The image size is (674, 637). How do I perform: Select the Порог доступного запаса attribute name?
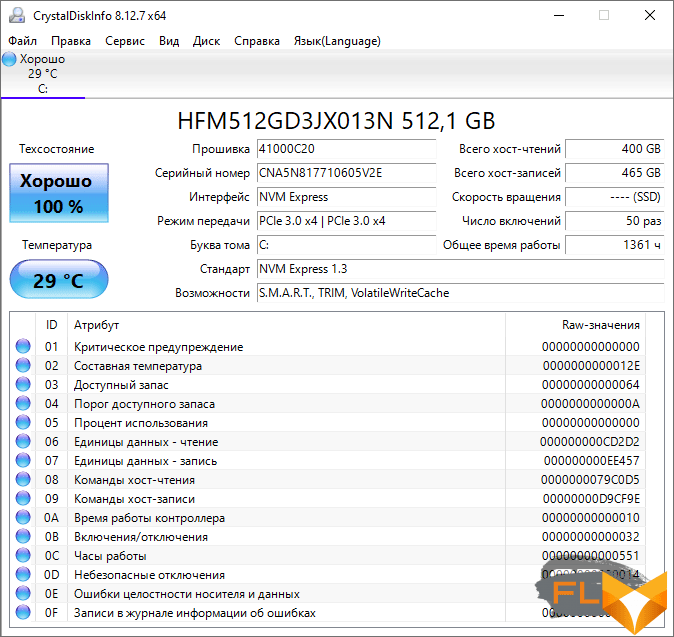[144, 404]
